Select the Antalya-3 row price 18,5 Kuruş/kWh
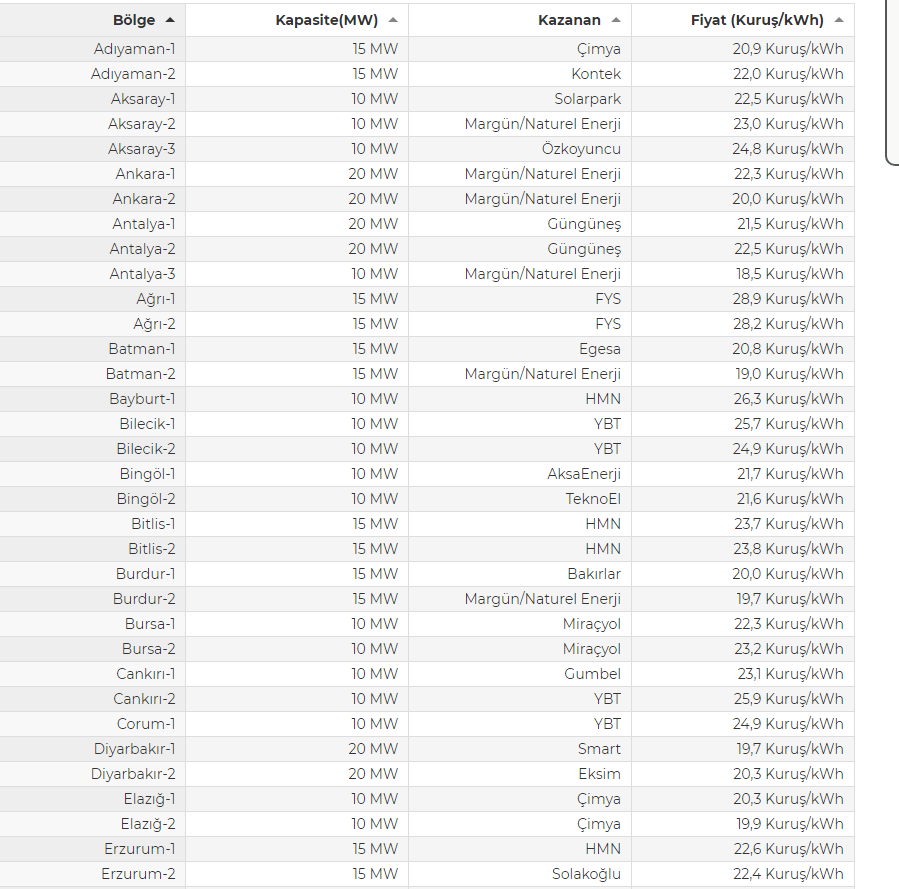 pyautogui.click(x=743, y=274)
